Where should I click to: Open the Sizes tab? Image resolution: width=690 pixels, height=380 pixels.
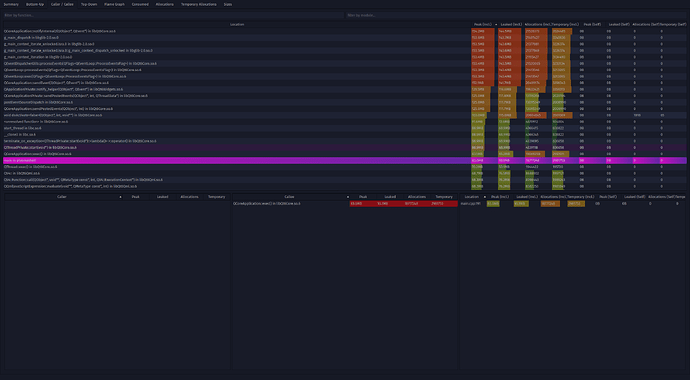coord(228,4)
